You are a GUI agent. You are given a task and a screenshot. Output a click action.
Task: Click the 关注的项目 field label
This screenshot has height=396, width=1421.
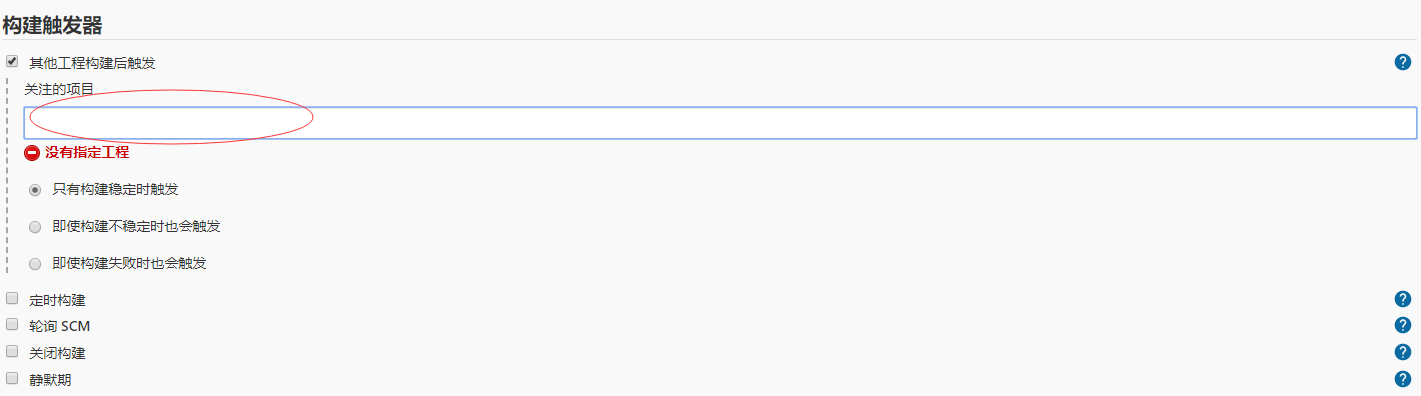coord(59,89)
